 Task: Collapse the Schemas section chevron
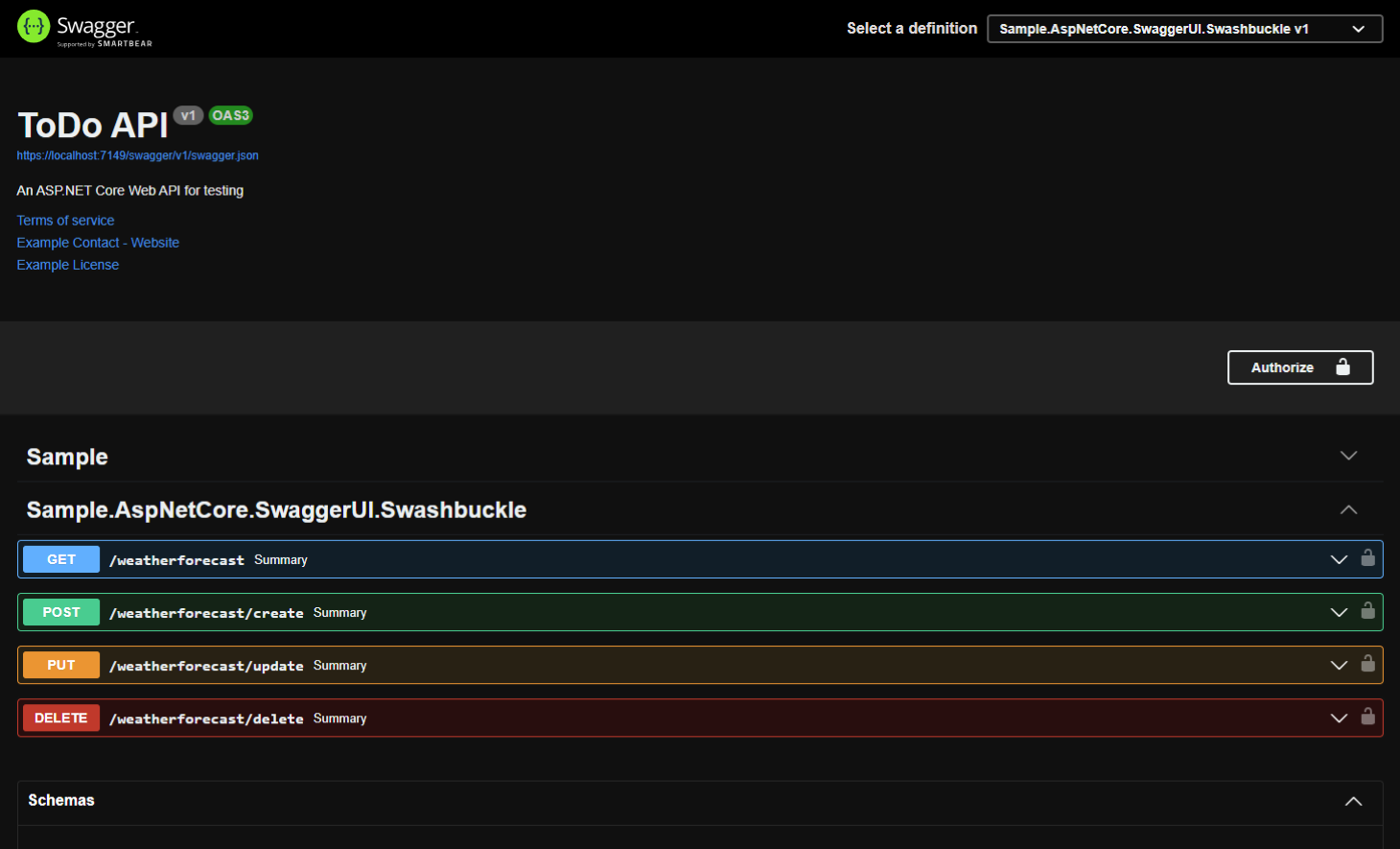pos(1354,801)
